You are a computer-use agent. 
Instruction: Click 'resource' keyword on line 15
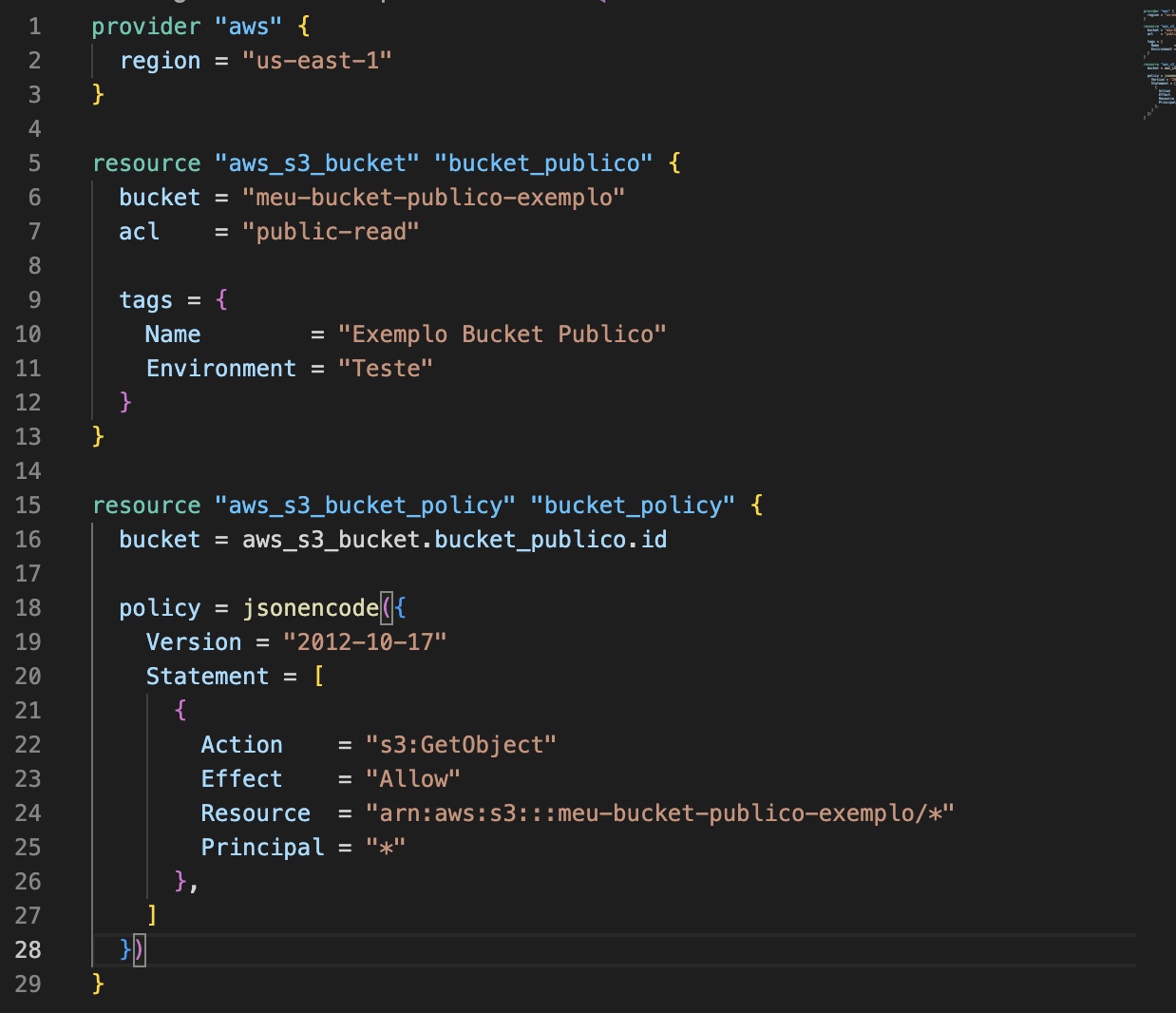point(146,506)
